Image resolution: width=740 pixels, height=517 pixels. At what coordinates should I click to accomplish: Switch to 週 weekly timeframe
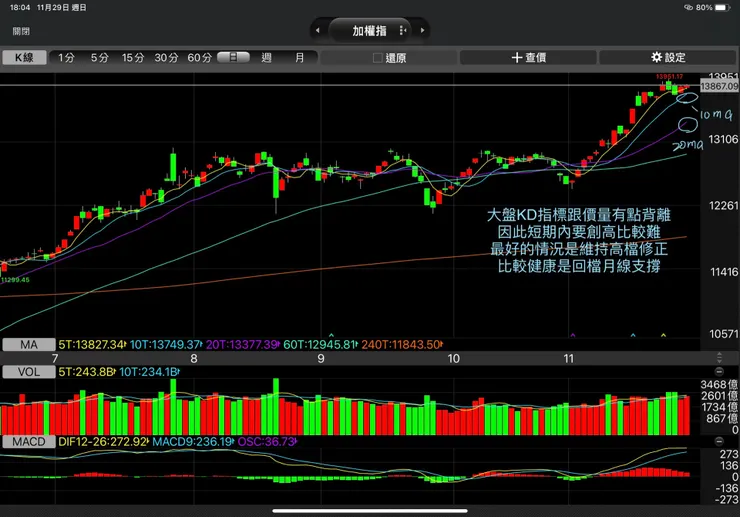(266, 58)
